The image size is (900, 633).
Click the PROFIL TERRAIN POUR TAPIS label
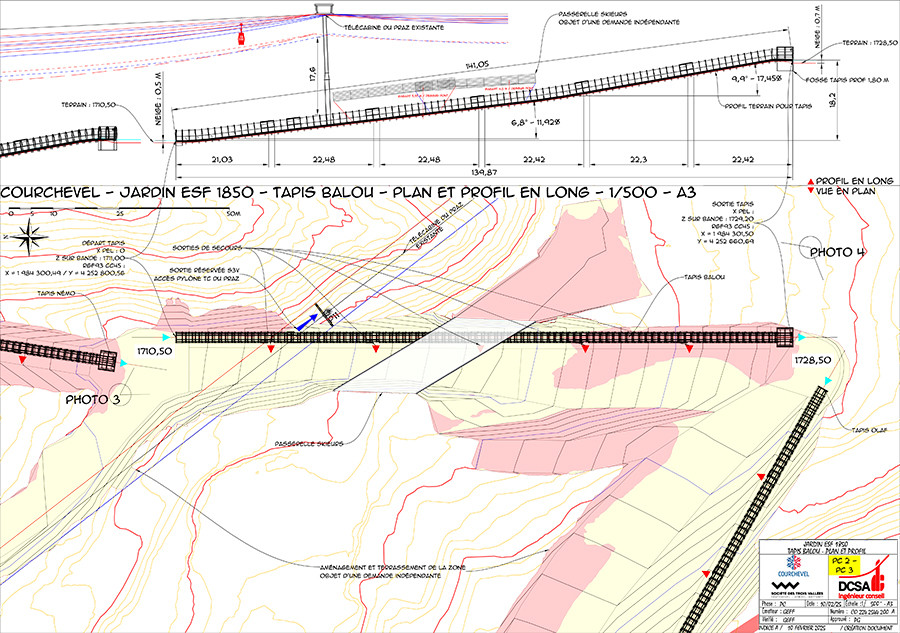click(x=768, y=106)
